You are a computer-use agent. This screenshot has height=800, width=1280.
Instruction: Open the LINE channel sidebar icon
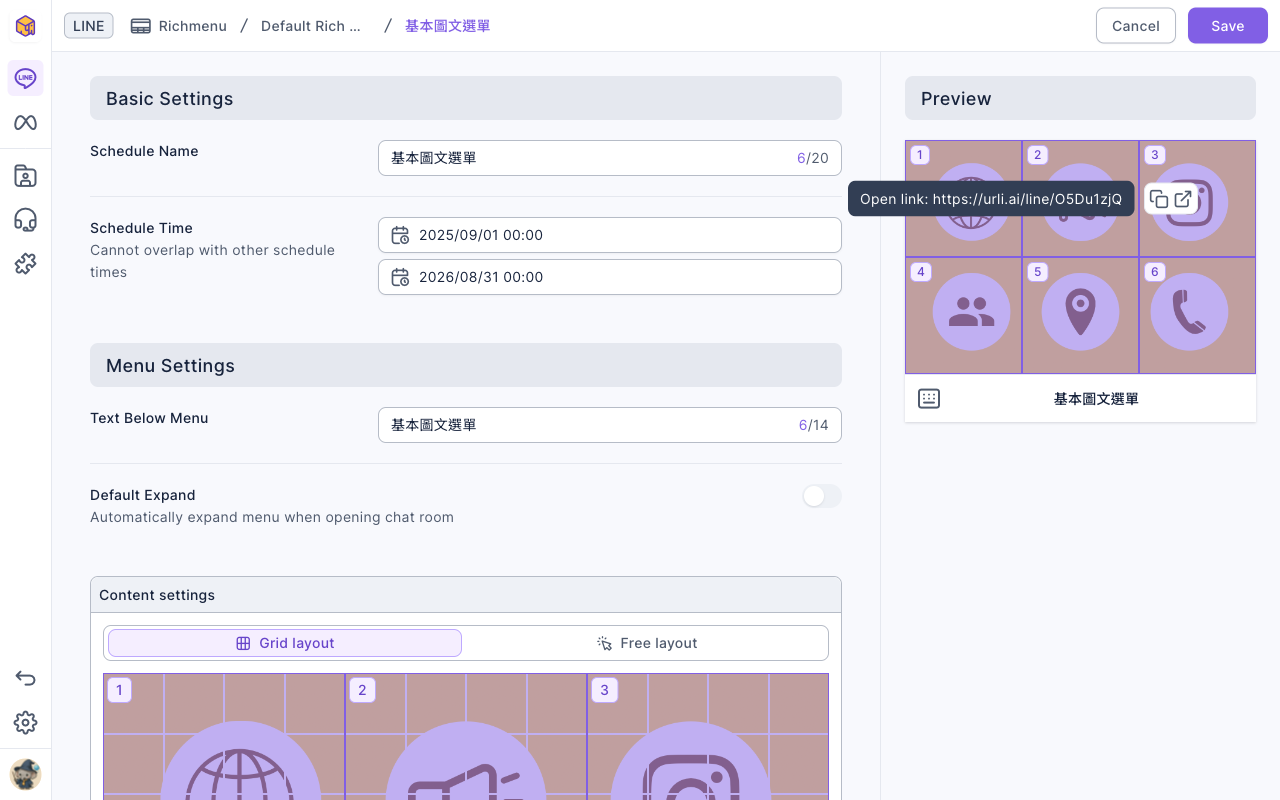pos(25,78)
